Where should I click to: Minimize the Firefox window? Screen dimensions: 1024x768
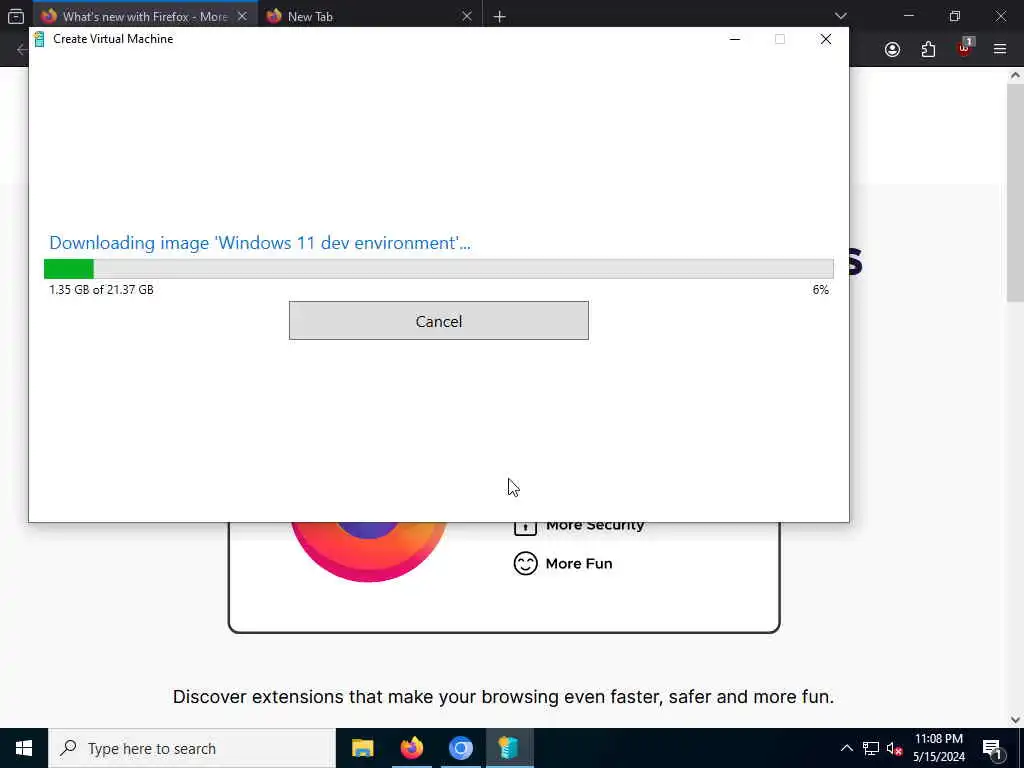pos(909,16)
